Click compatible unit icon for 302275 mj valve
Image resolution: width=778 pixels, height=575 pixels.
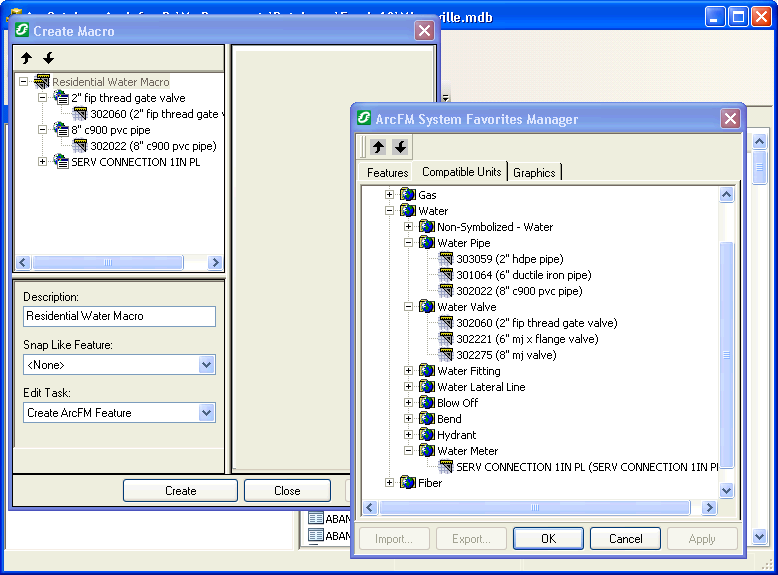tap(446, 355)
